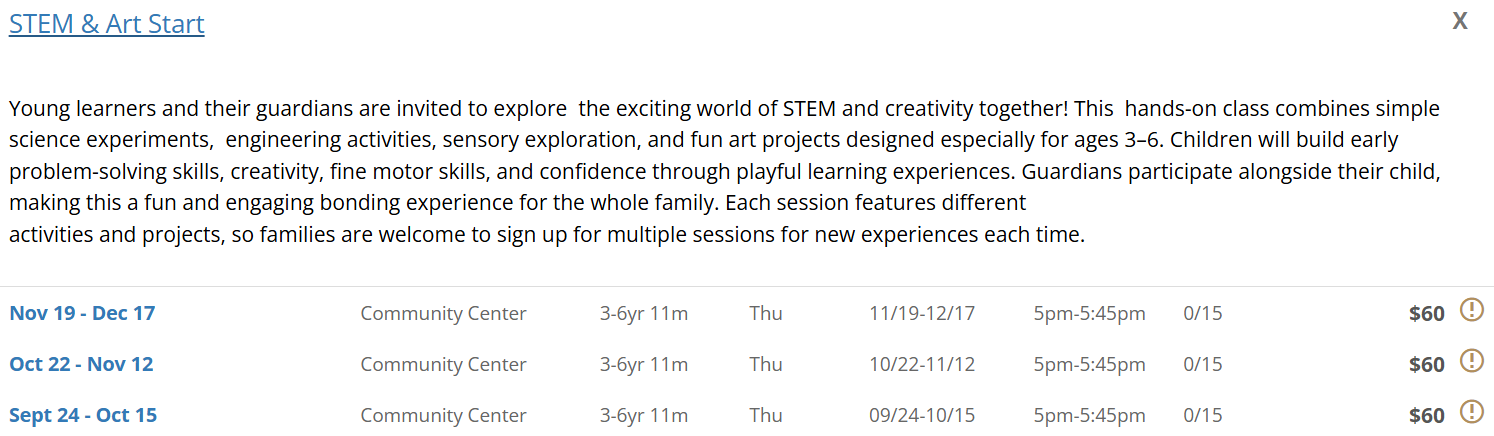Open the alert icon for Nov 19 session
This screenshot has width=1494, height=436.
(1472, 310)
